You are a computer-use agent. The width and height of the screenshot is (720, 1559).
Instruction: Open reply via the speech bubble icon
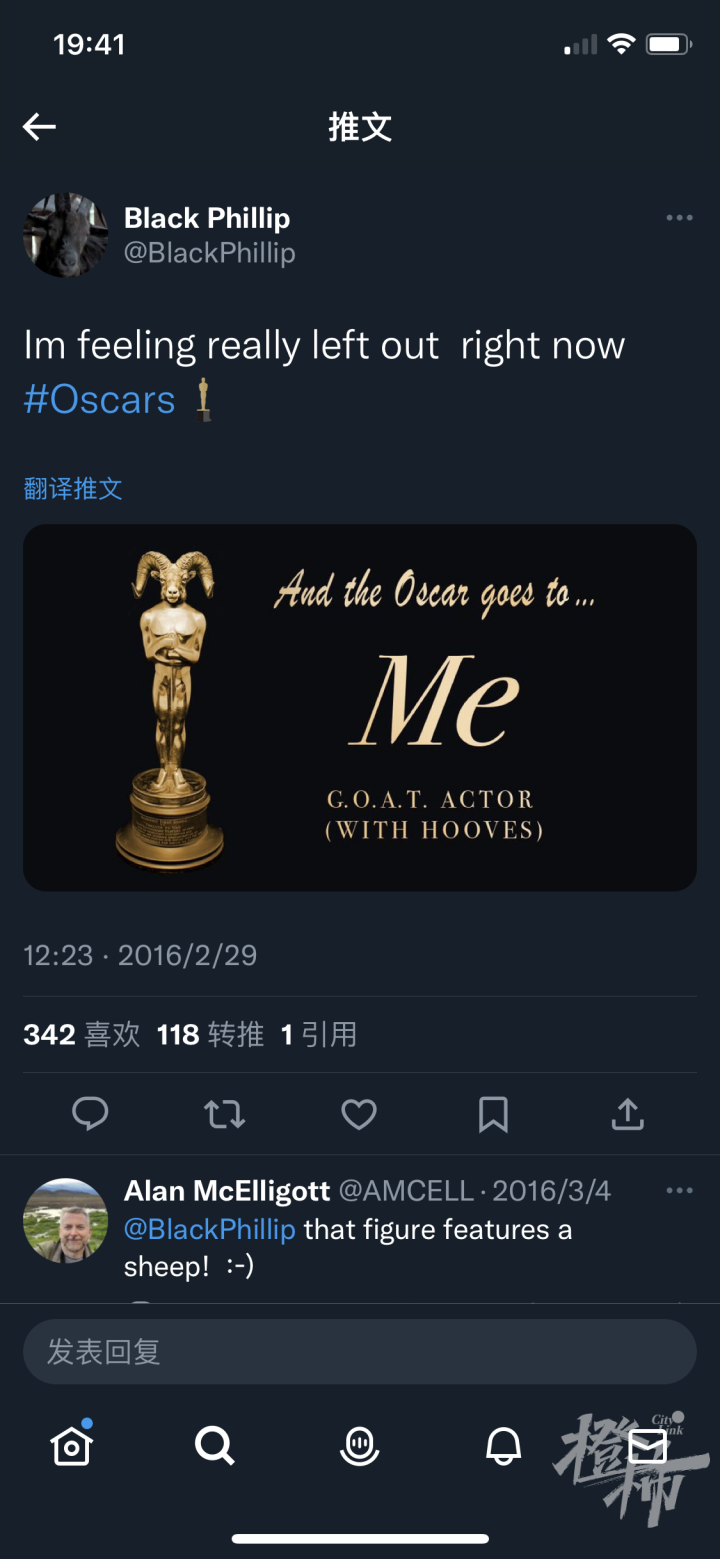coord(90,1113)
